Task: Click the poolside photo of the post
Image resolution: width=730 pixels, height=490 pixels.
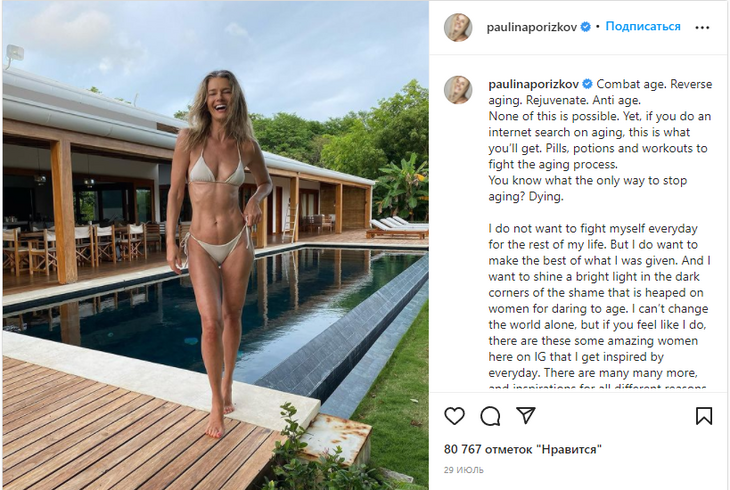Action: coord(216,245)
